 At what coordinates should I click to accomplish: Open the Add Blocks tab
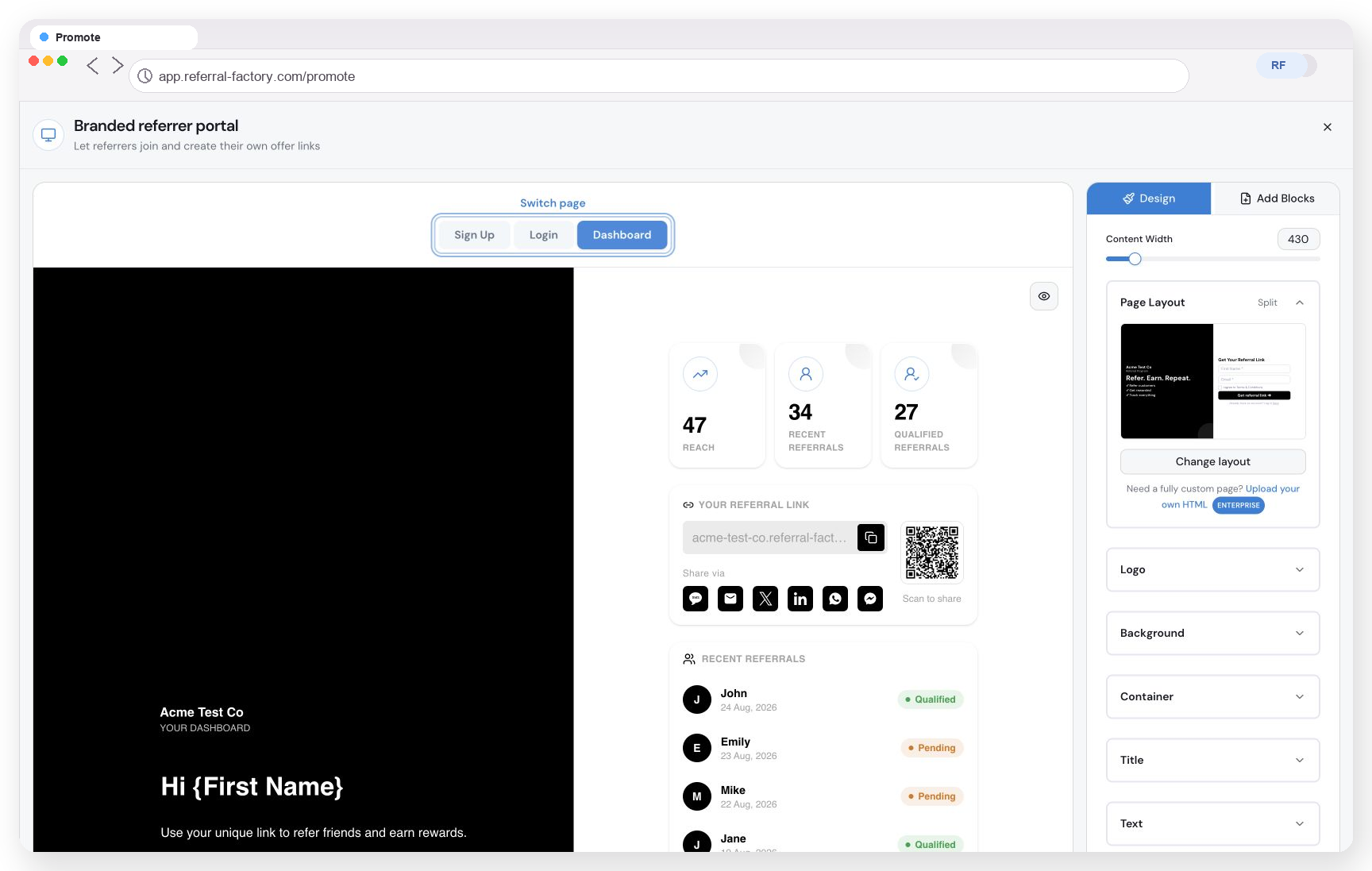point(1277,198)
